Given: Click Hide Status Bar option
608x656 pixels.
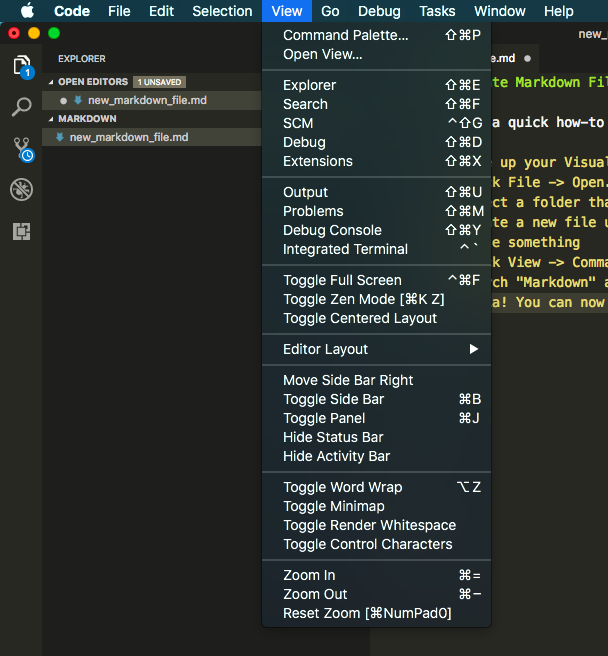Looking at the screenshot, I should coord(333,437).
